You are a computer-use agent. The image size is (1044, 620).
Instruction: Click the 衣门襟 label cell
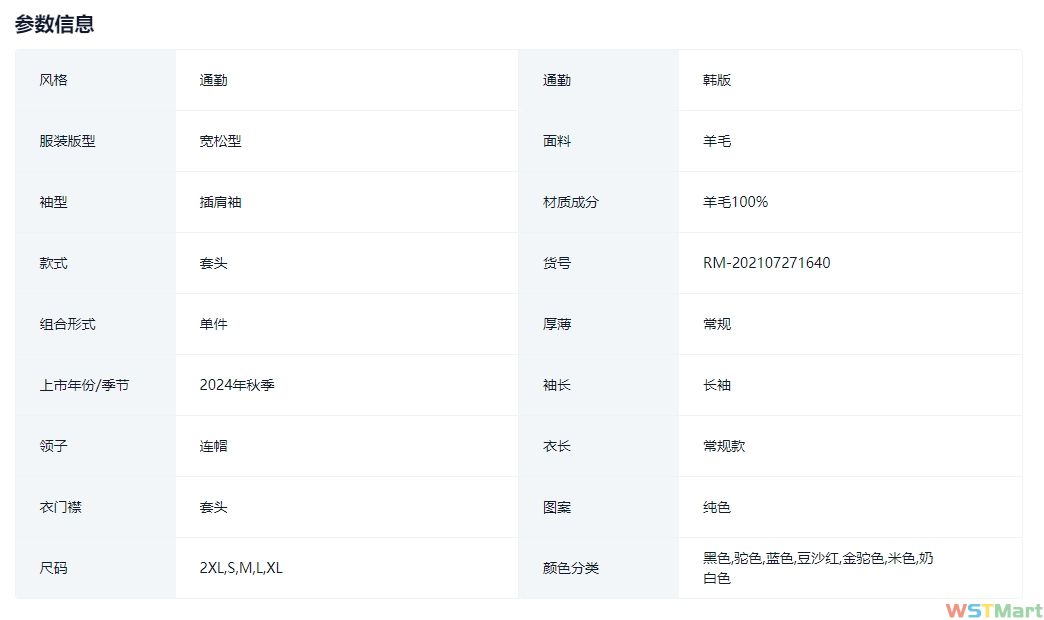click(60, 507)
